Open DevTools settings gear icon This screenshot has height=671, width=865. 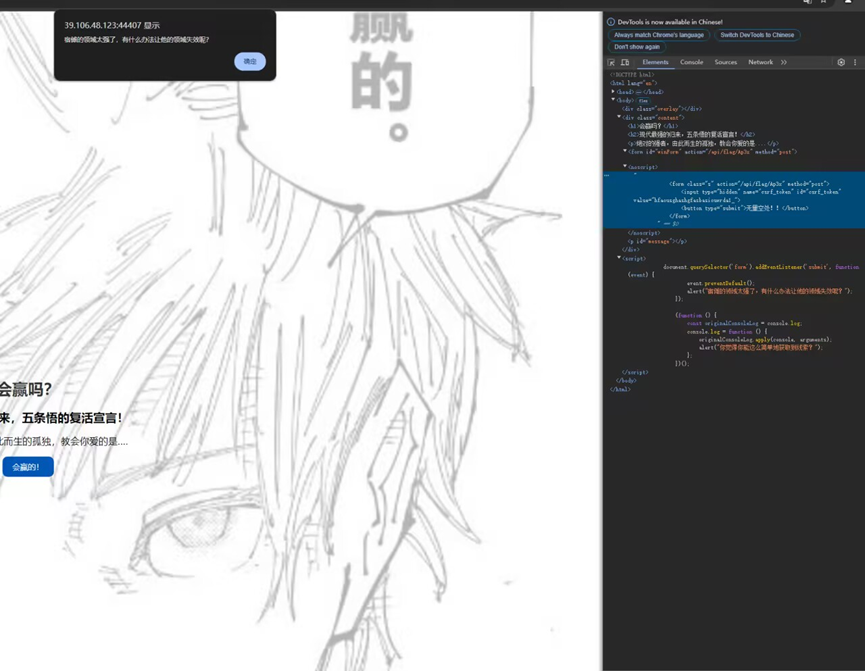[841, 62]
